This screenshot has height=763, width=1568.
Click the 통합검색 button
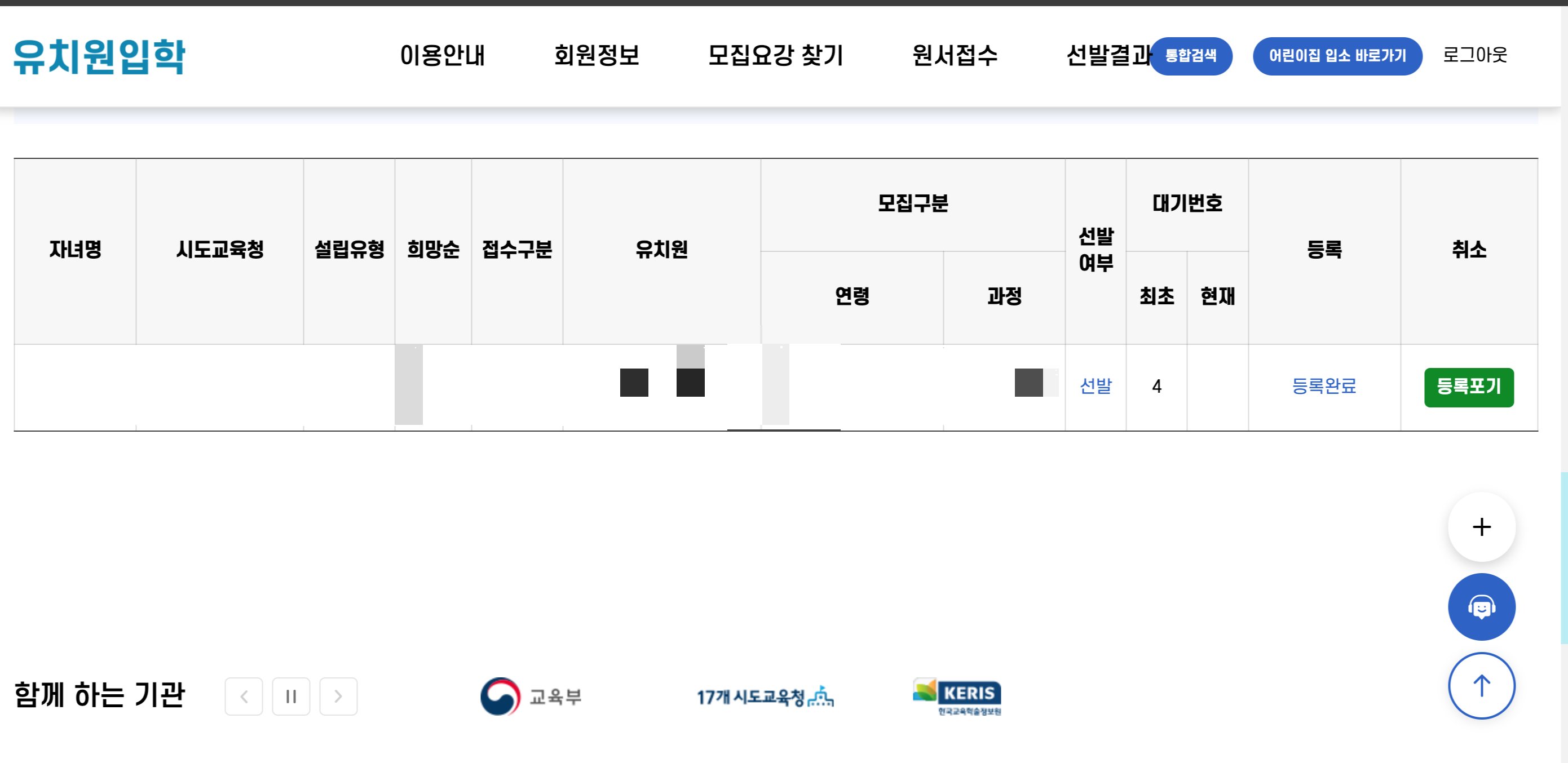click(x=1191, y=56)
